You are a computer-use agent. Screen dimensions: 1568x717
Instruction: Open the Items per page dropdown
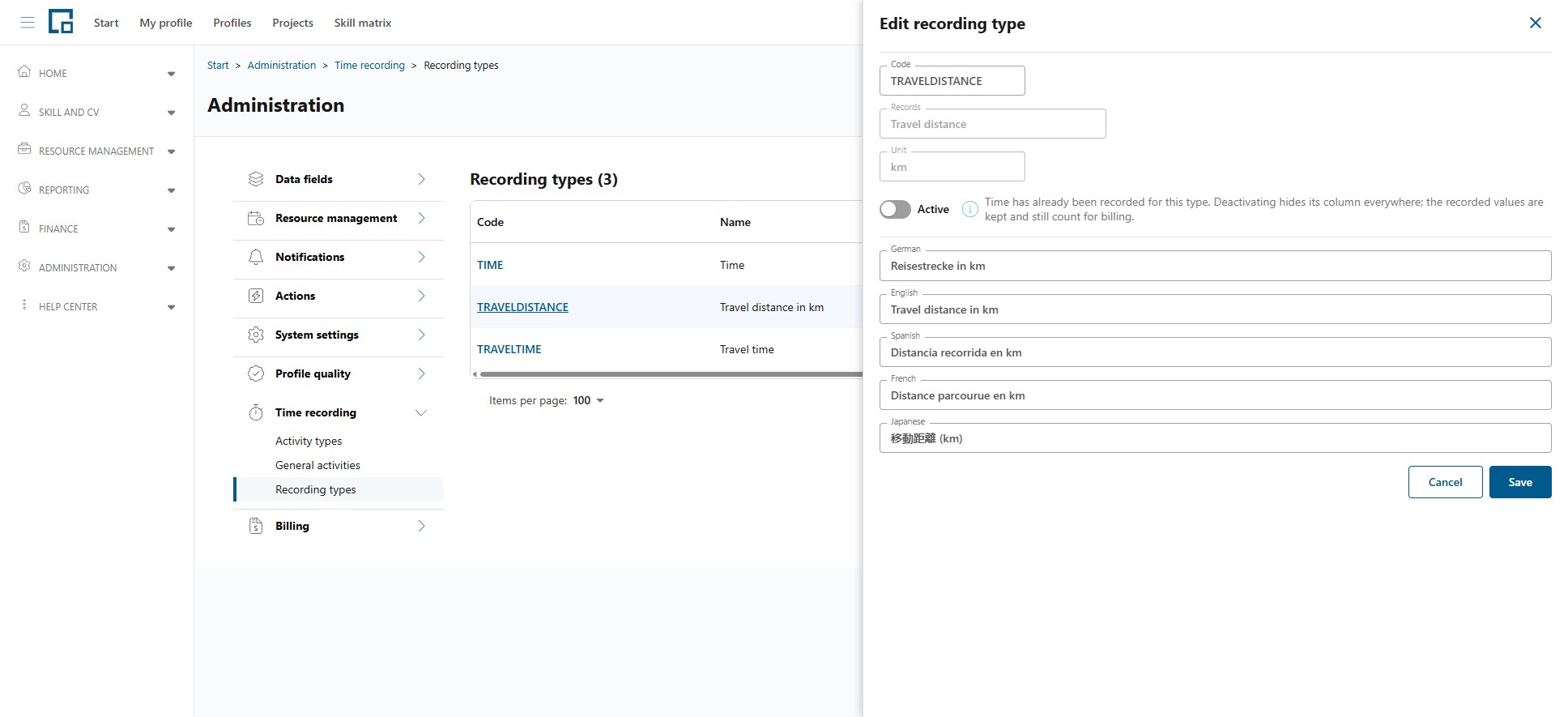589,400
